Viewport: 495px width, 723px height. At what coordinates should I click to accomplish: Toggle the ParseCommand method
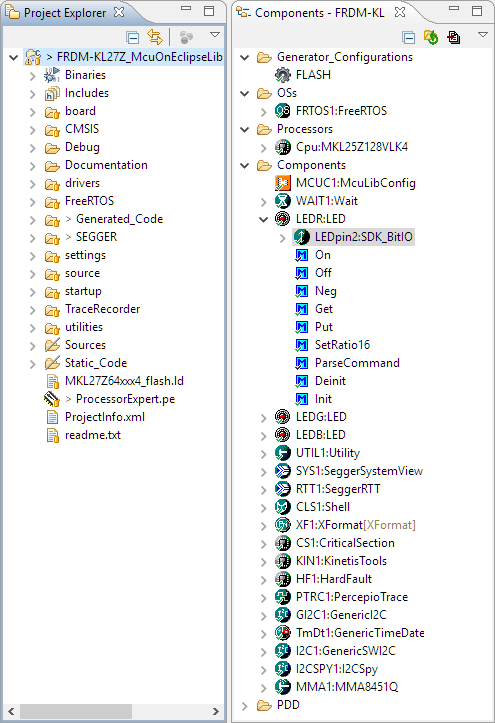point(302,363)
